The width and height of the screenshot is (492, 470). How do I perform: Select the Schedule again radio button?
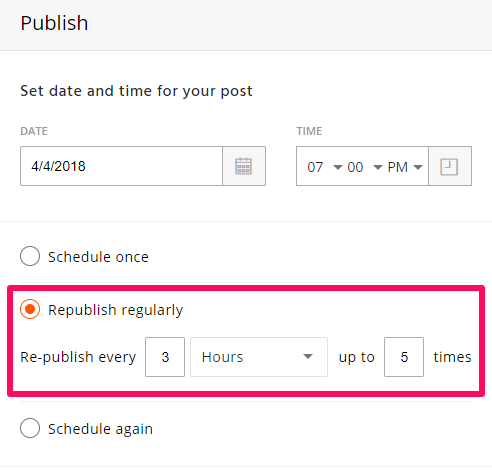click(x=30, y=428)
